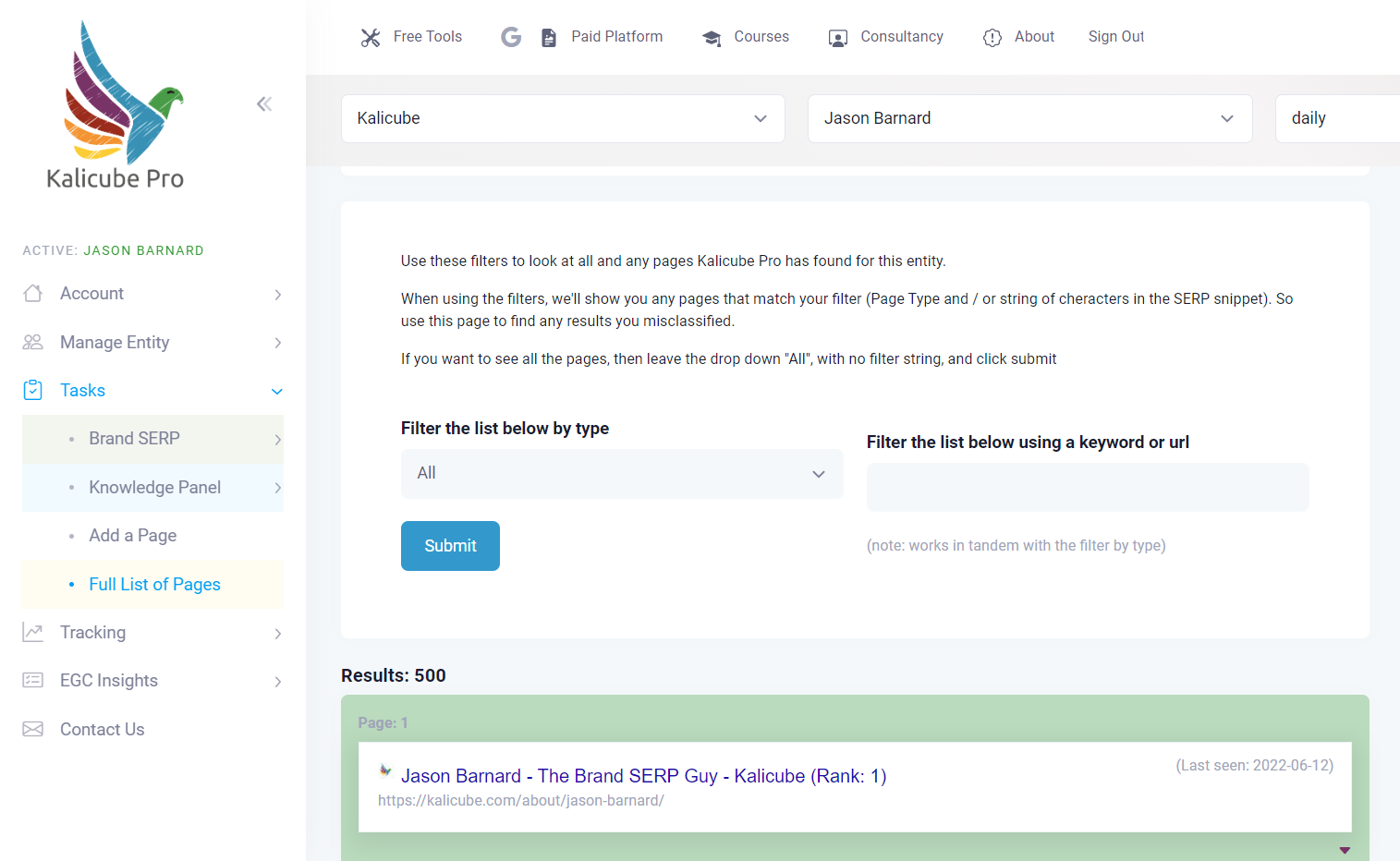This screenshot has height=861, width=1400.
Task: Click the Tracking chart icon
Action: (x=33, y=633)
